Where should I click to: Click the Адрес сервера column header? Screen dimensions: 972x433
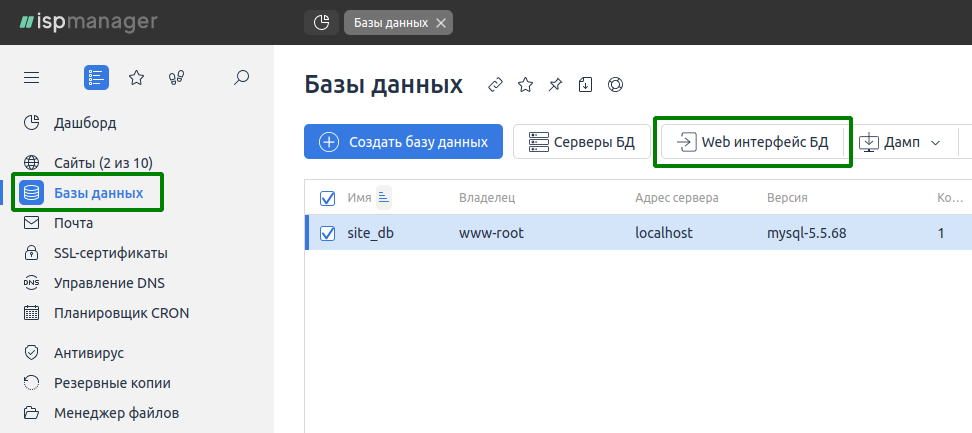(x=676, y=198)
